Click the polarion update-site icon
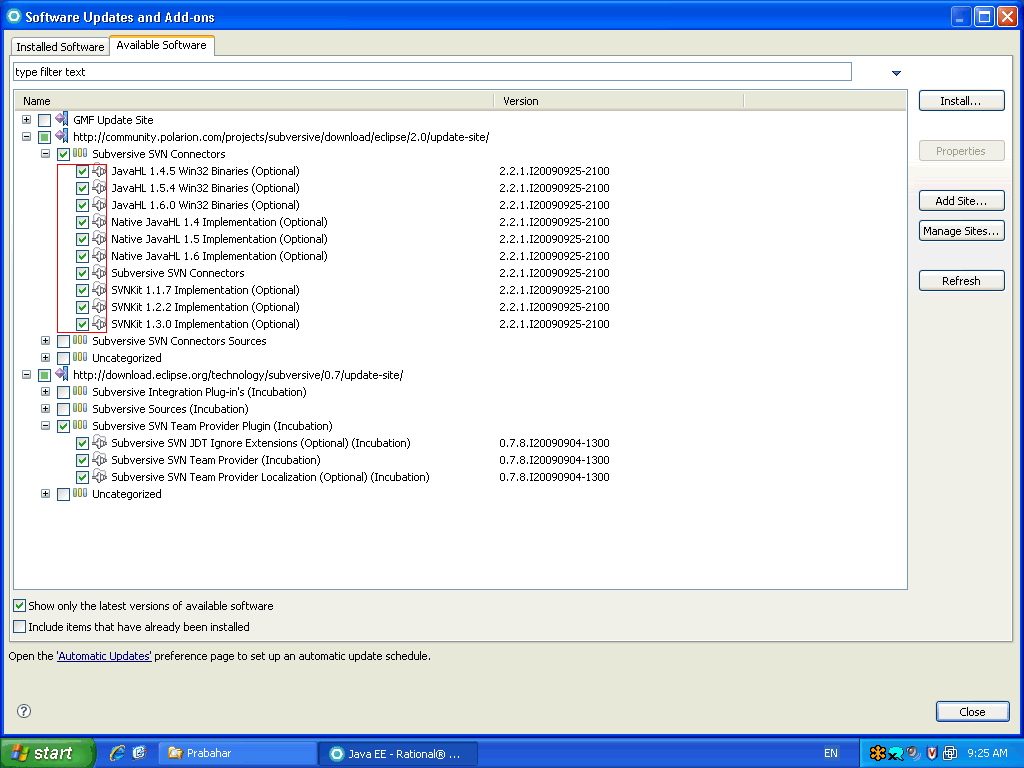Viewport: 1024px width, 768px height. click(62, 136)
